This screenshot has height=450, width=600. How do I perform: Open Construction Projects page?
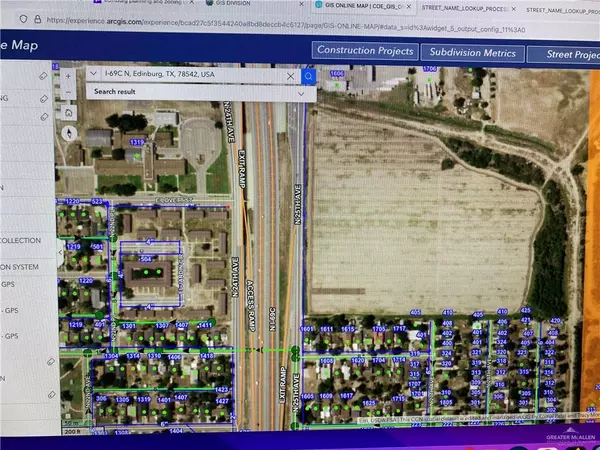pyautogui.click(x=365, y=51)
